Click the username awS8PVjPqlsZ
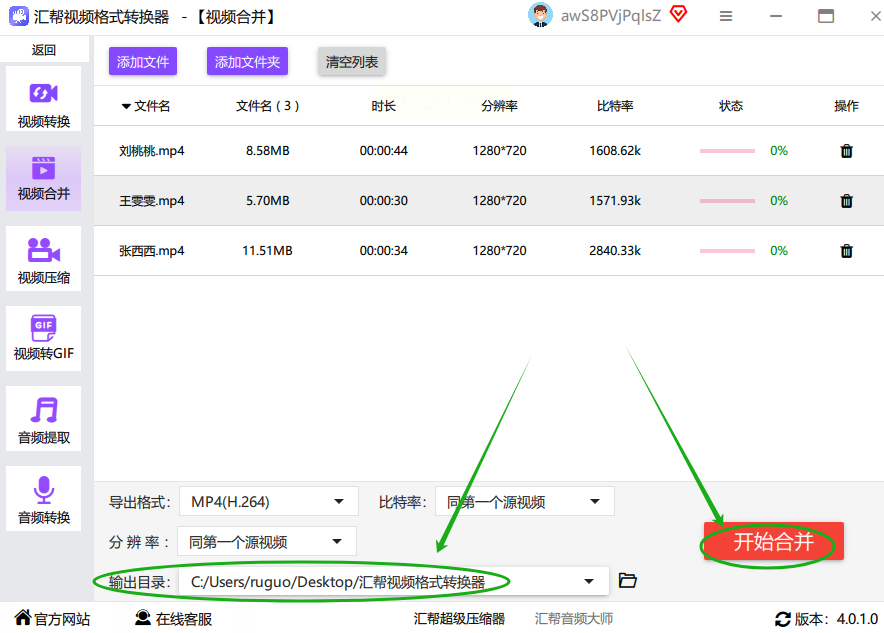 click(x=611, y=16)
